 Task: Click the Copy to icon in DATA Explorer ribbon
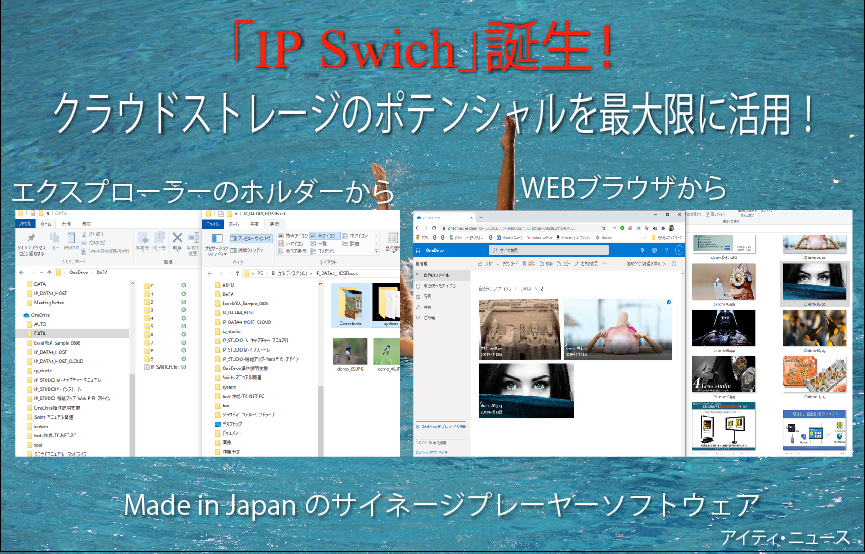[159, 237]
